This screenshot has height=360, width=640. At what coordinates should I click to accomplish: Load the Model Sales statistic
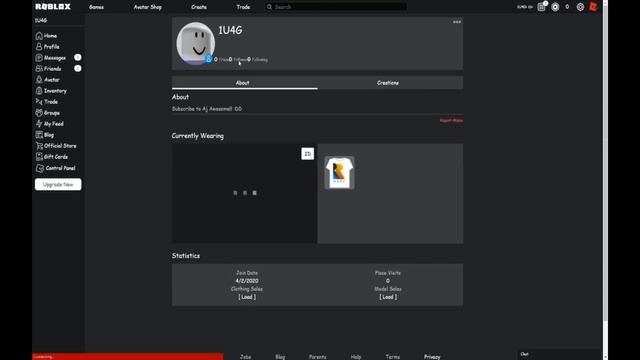(x=388, y=297)
